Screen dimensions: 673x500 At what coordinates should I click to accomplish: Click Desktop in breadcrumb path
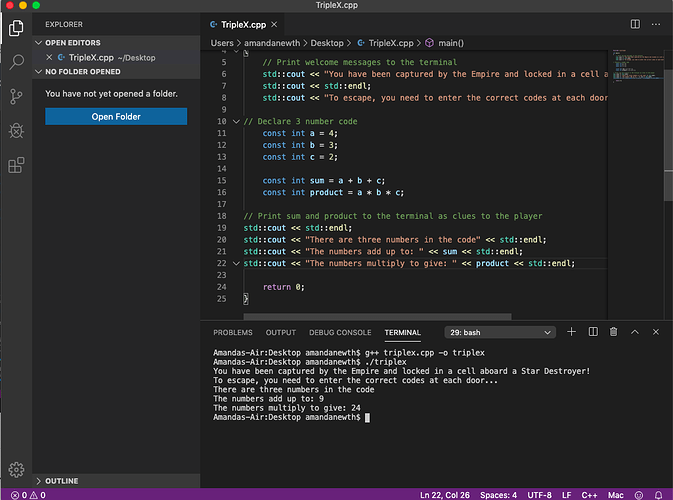[327, 43]
